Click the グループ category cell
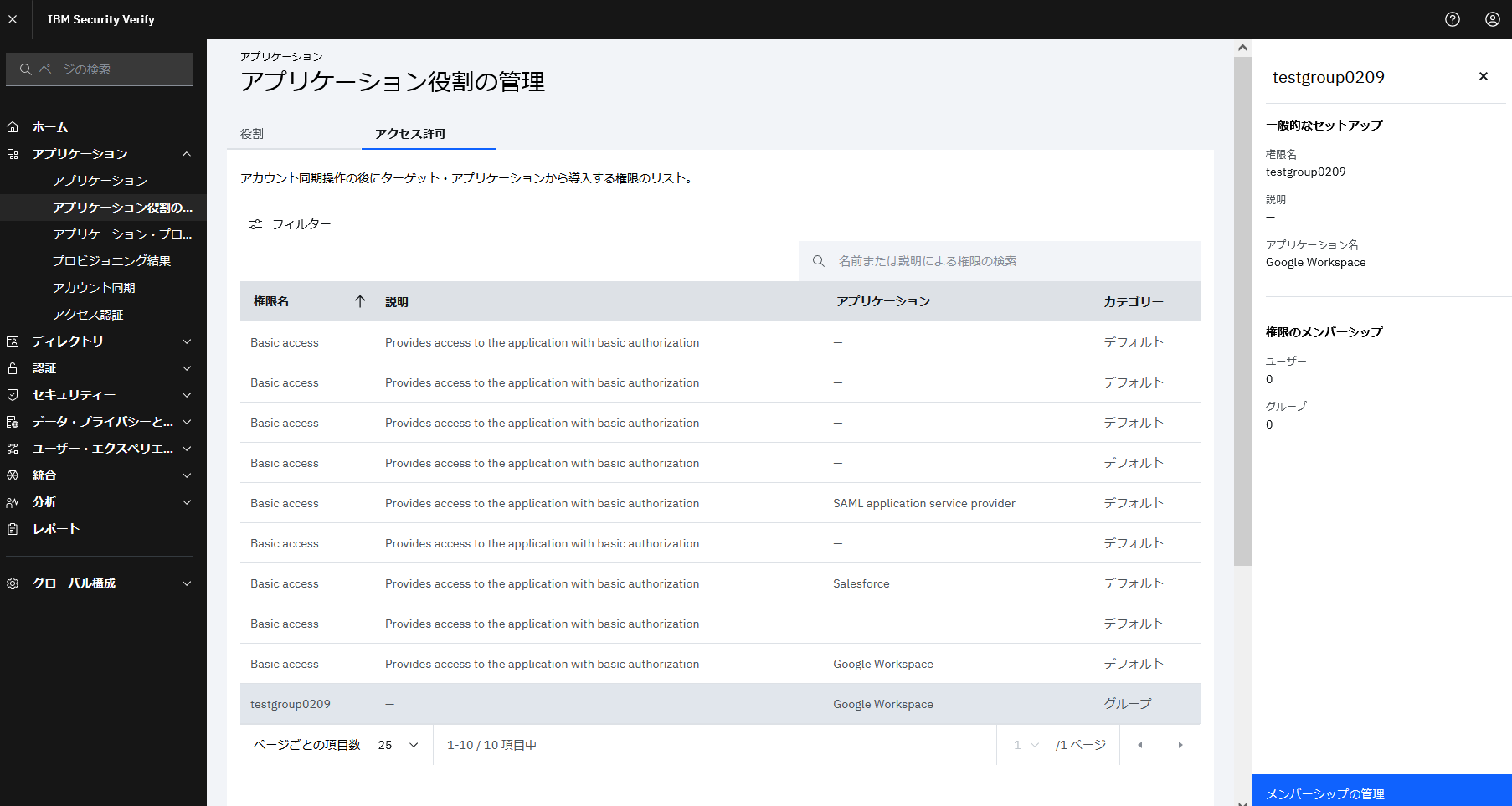Screen dimensions: 1512x806 click(x=1128, y=704)
